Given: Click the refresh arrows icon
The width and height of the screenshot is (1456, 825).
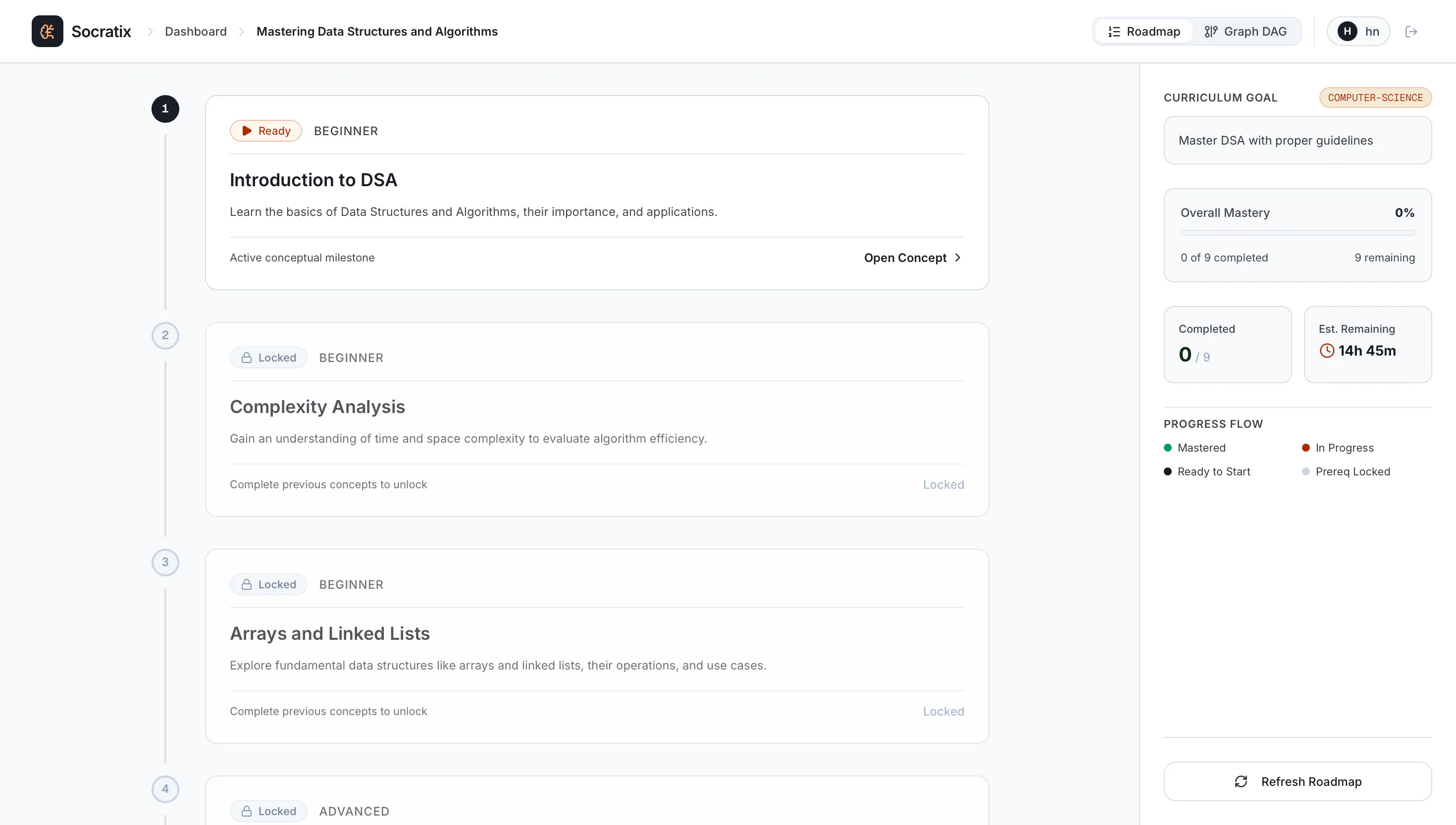Looking at the screenshot, I should pyautogui.click(x=1241, y=781).
